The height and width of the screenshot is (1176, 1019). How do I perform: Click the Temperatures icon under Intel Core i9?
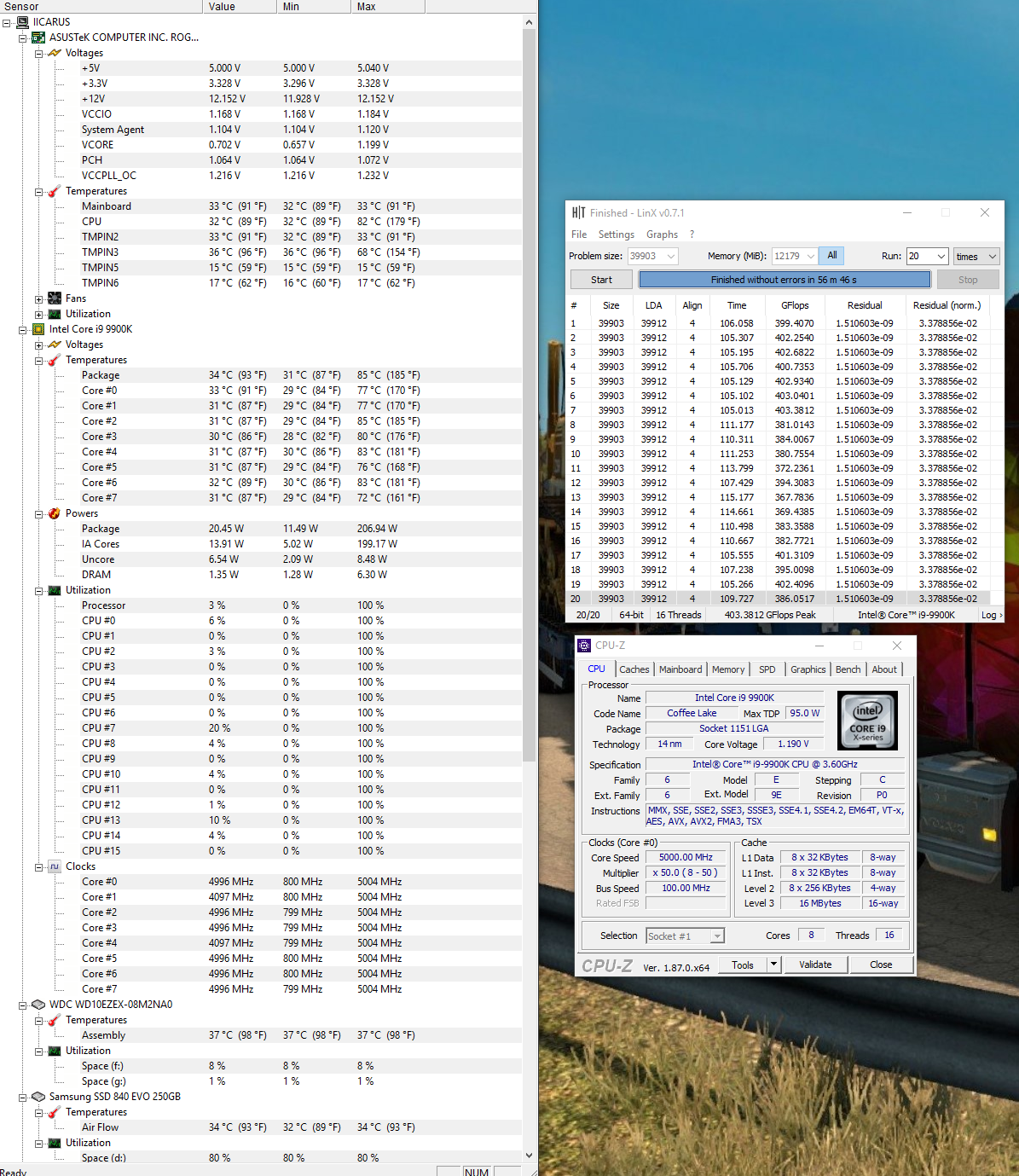click(x=55, y=360)
